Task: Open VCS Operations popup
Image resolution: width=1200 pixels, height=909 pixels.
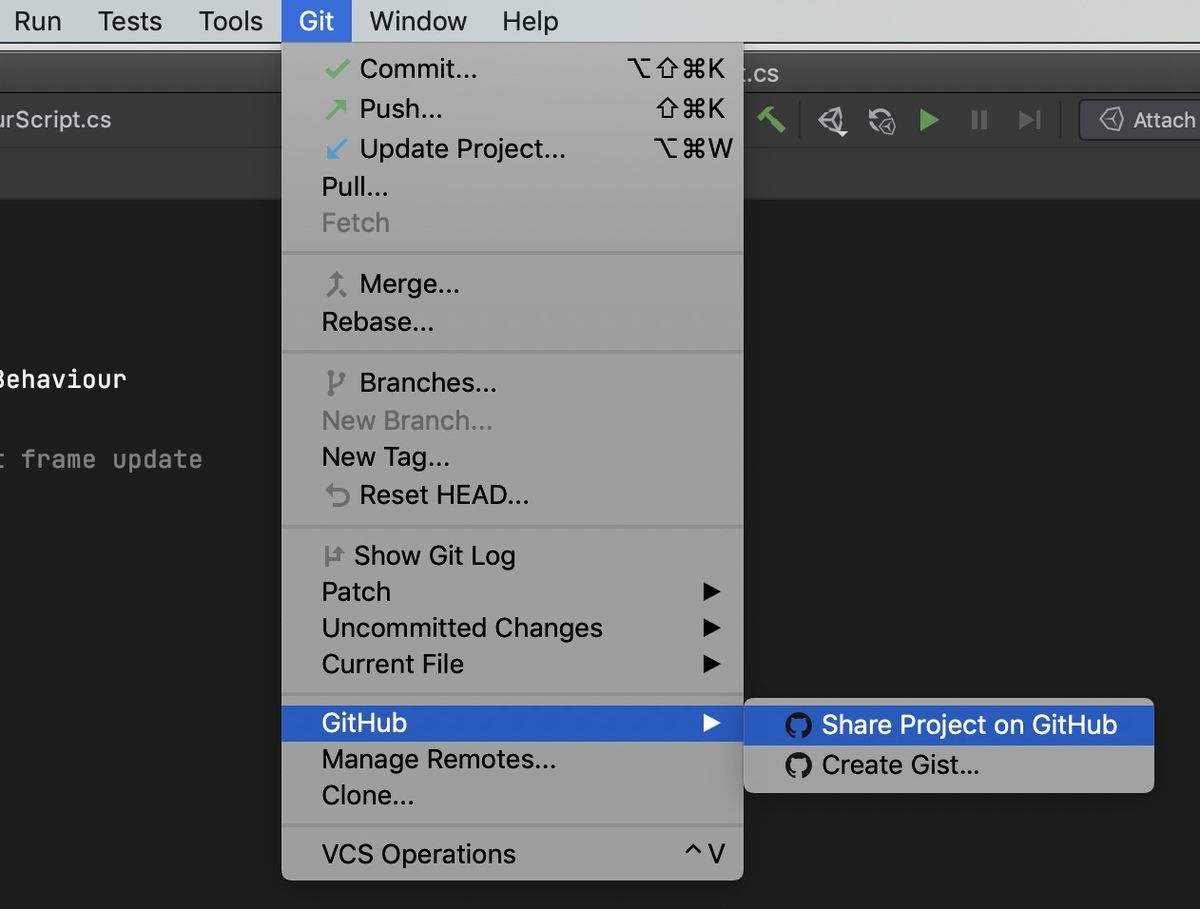Action: tap(418, 854)
